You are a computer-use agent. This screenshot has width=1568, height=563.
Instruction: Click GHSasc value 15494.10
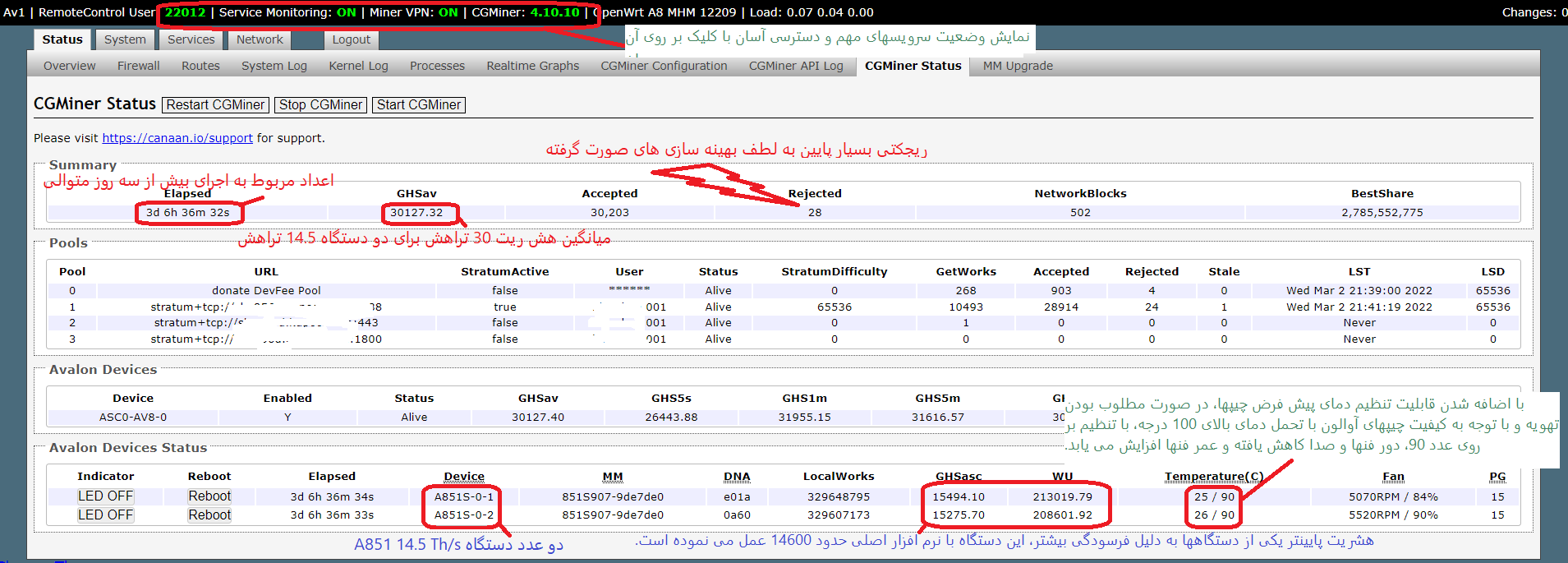tap(959, 496)
